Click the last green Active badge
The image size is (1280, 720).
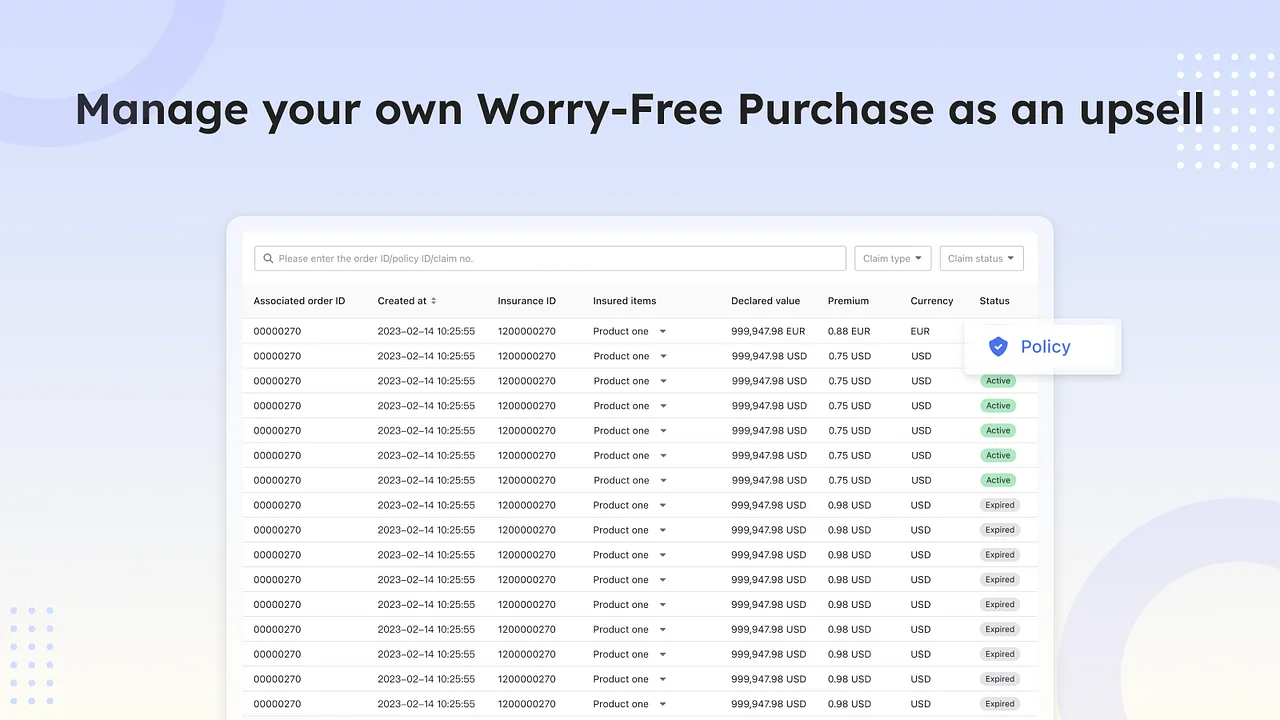(998, 480)
